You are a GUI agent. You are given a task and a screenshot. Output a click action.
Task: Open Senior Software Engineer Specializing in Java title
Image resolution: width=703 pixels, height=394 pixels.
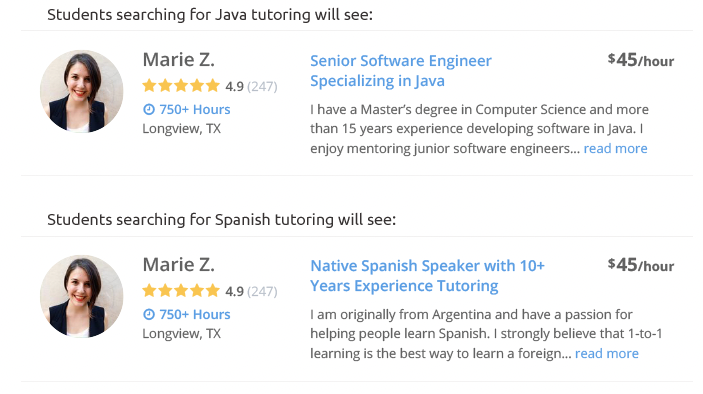click(x=401, y=70)
